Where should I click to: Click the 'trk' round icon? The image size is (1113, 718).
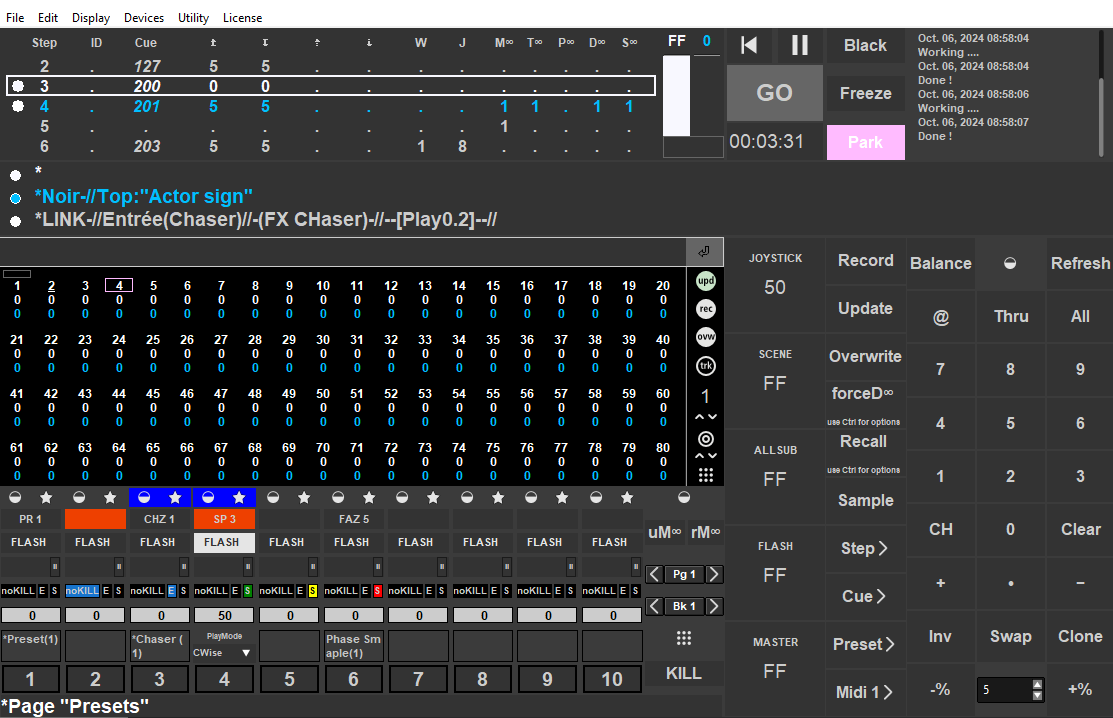[706, 366]
